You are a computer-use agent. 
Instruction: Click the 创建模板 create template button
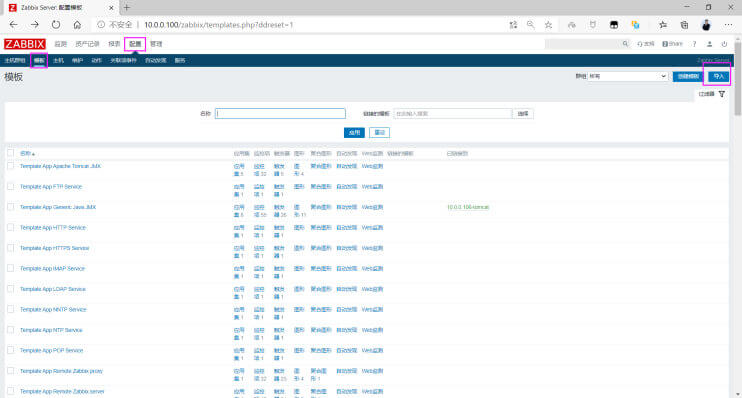688,76
